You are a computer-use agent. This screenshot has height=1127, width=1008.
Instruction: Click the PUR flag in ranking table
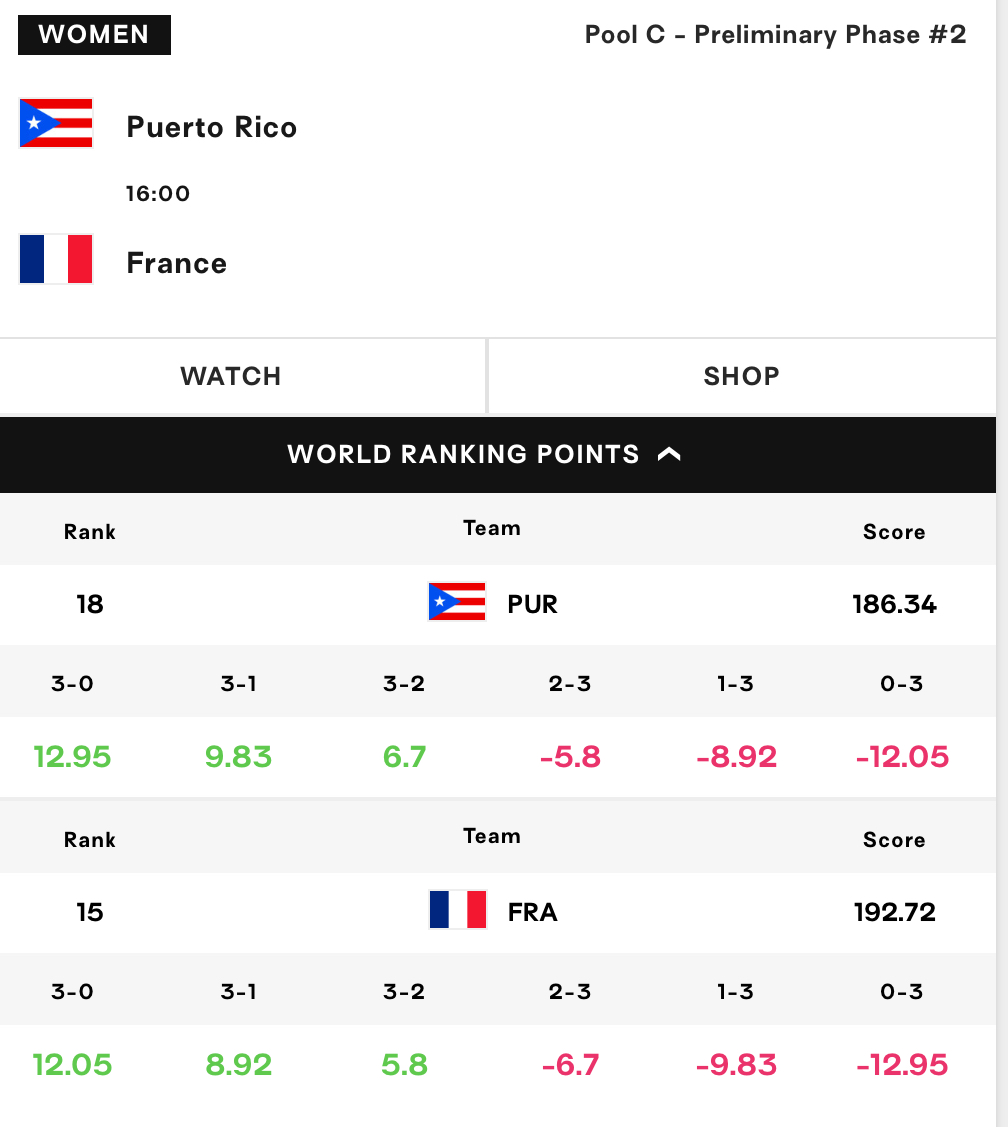[457, 602]
